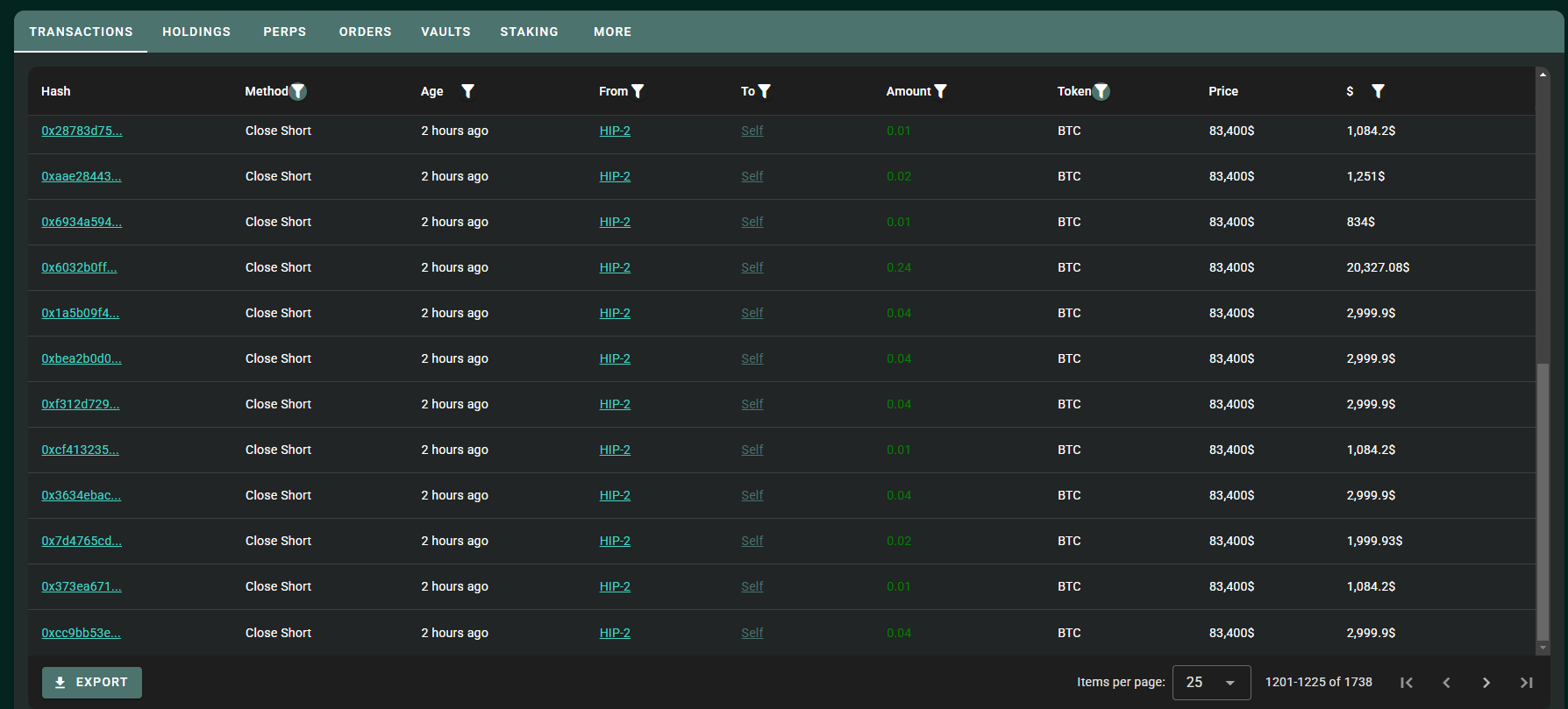1568x709 pixels.
Task: Open the Perps tab
Action: click(x=285, y=32)
